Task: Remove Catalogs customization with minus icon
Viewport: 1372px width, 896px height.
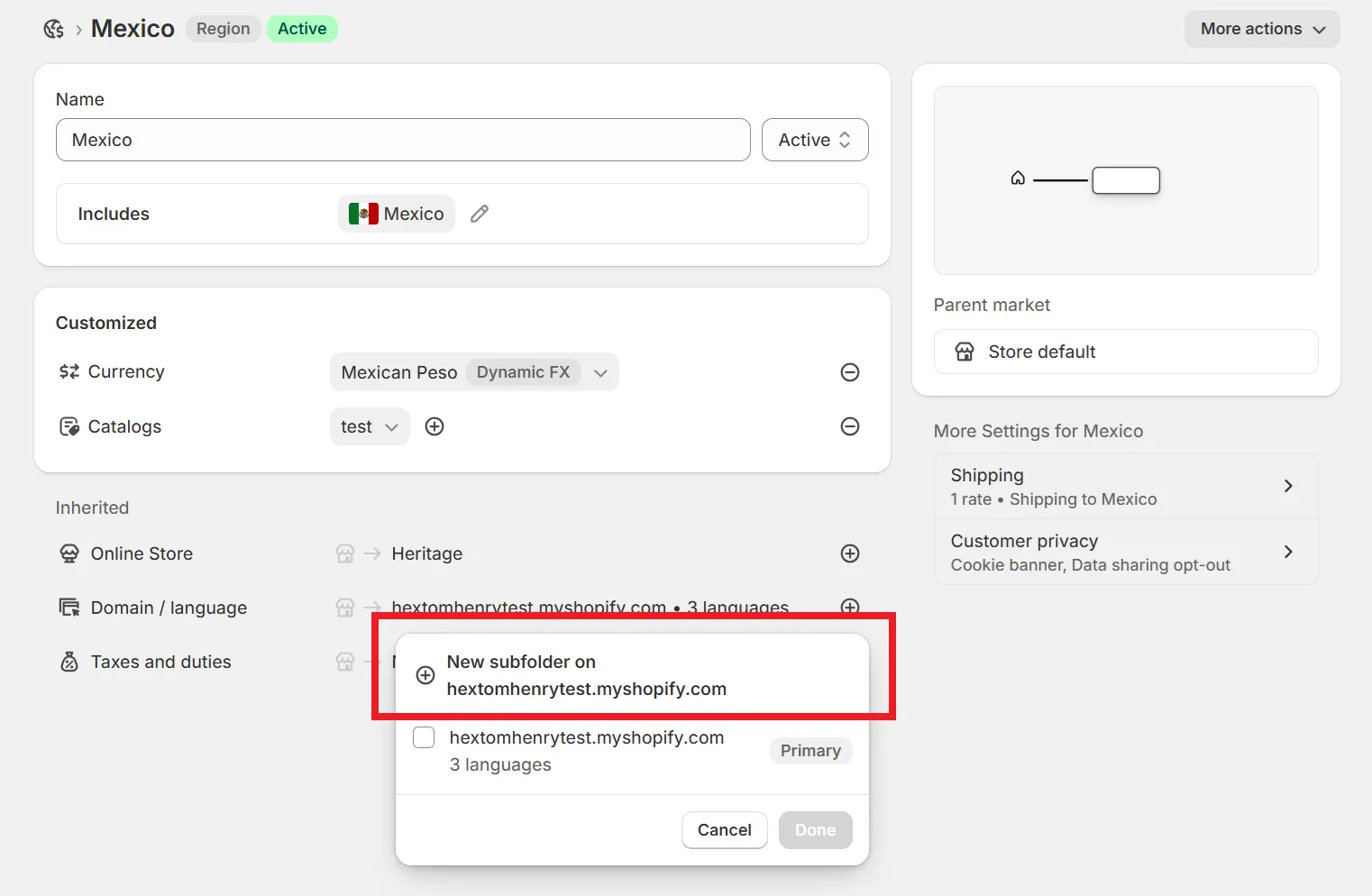Action: click(850, 426)
